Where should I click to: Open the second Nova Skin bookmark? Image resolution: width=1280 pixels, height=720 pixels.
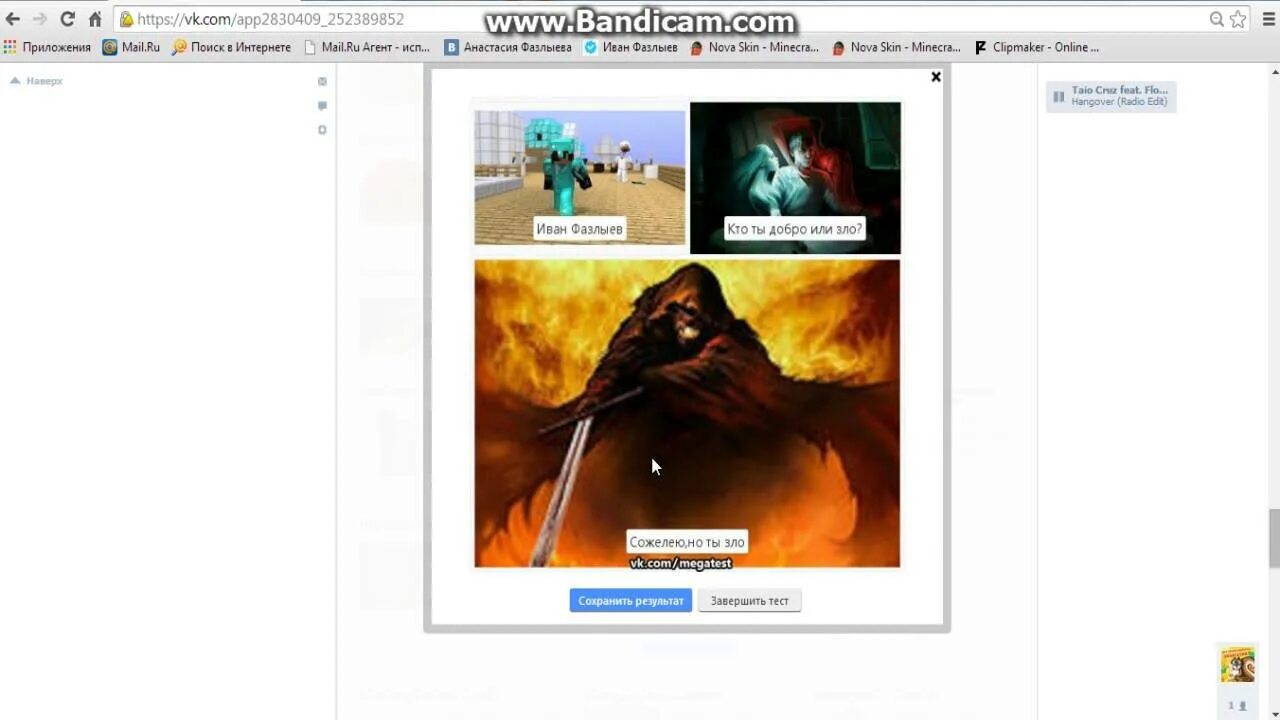(897, 47)
